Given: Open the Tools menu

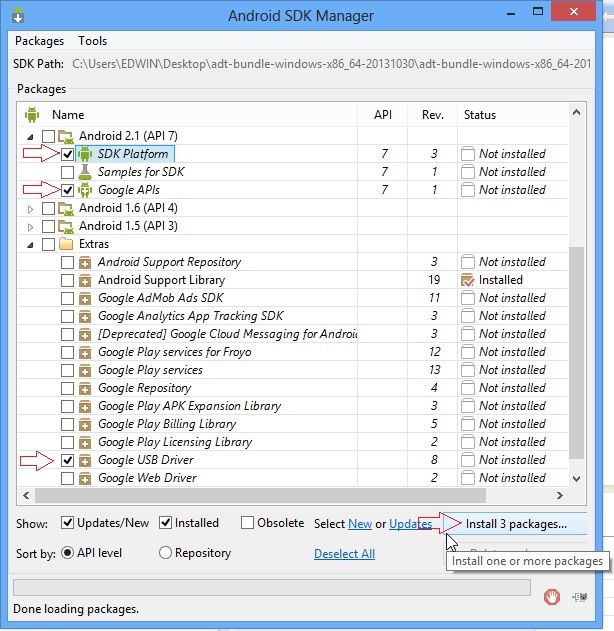Looking at the screenshot, I should [x=93, y=41].
